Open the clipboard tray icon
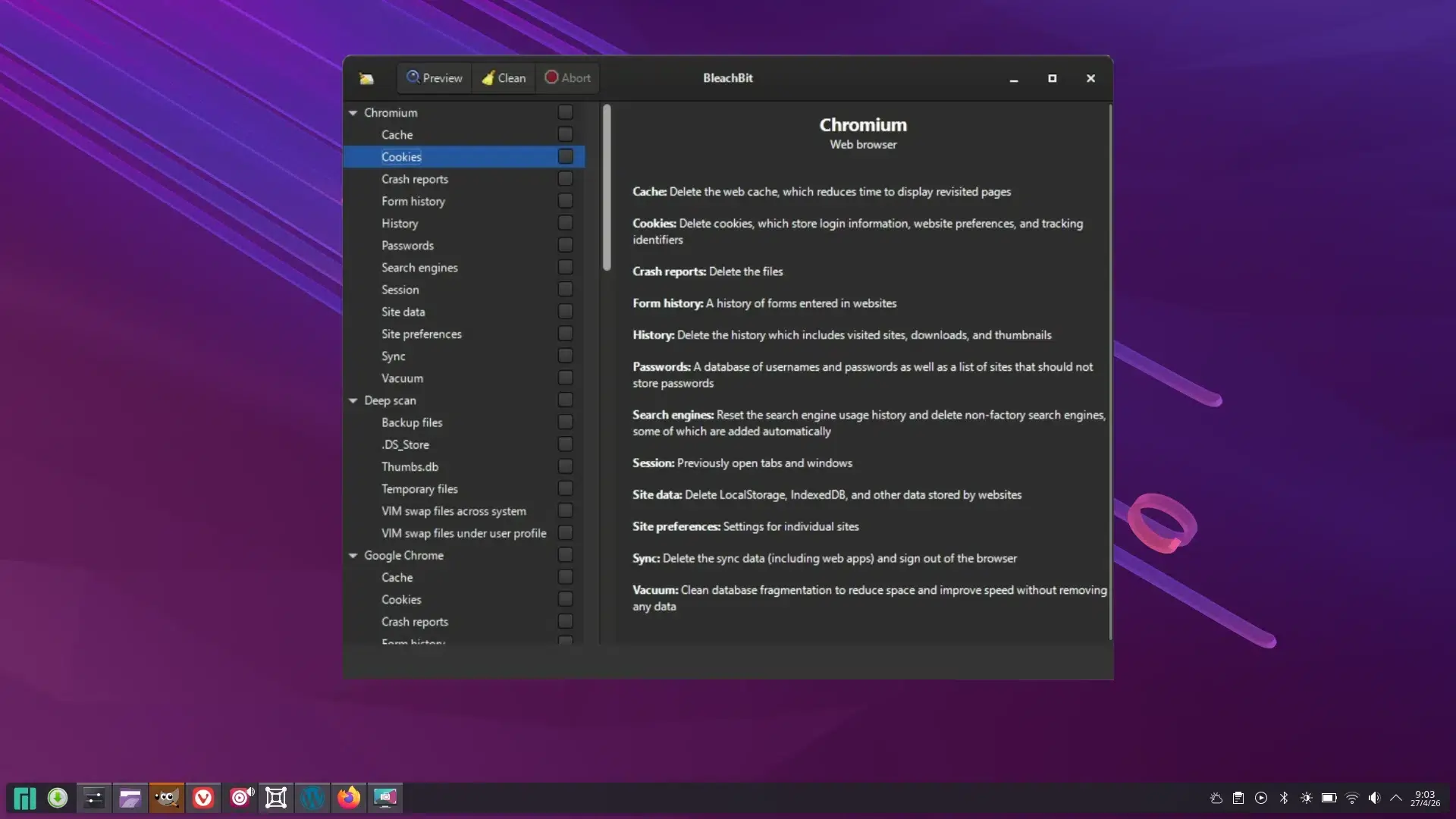Image resolution: width=1456 pixels, height=819 pixels. coord(1238,798)
